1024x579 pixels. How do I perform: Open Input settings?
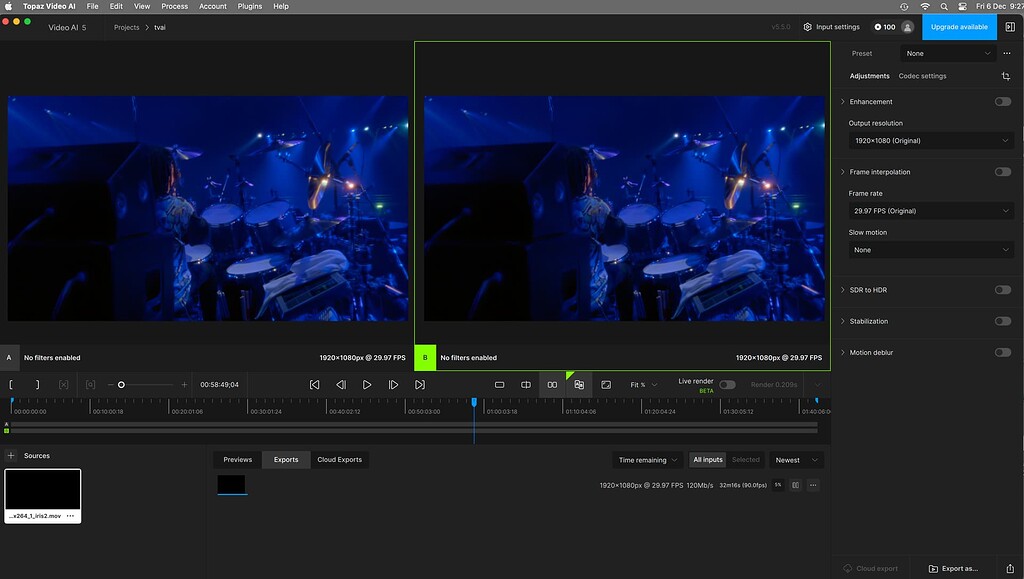[x=831, y=27]
